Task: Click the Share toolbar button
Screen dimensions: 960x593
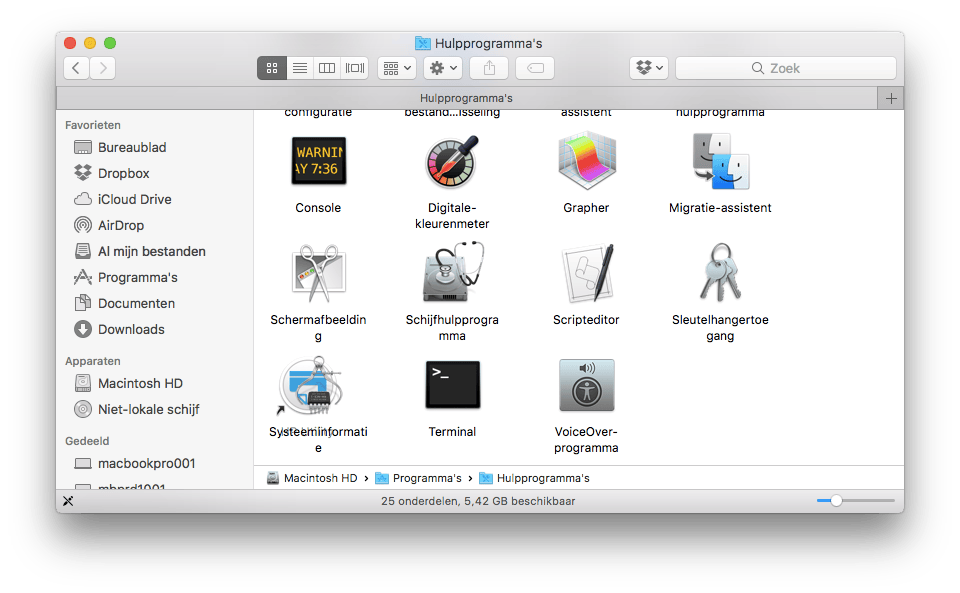Action: [489, 68]
